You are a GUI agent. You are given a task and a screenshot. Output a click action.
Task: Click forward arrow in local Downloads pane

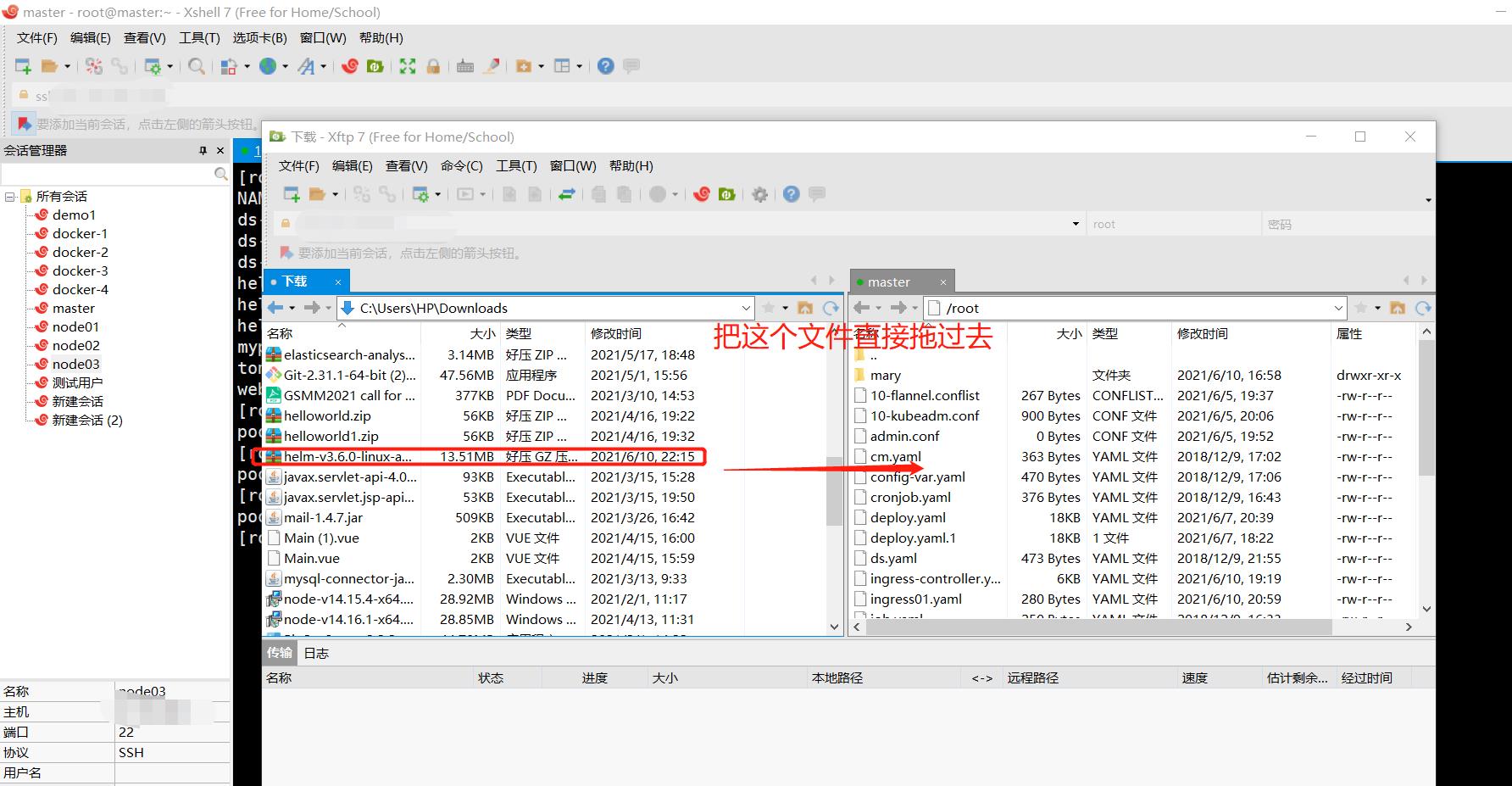tap(312, 308)
